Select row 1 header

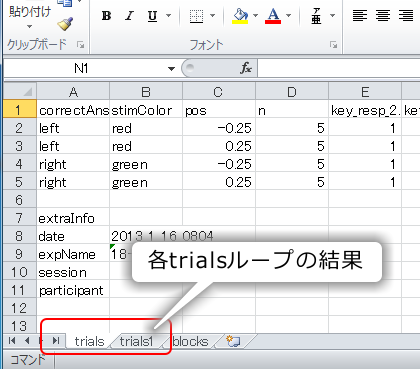point(19,109)
